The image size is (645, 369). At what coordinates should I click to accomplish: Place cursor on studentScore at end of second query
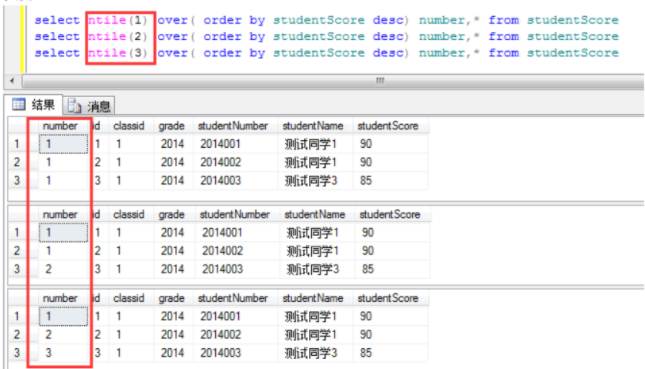click(x=573, y=37)
